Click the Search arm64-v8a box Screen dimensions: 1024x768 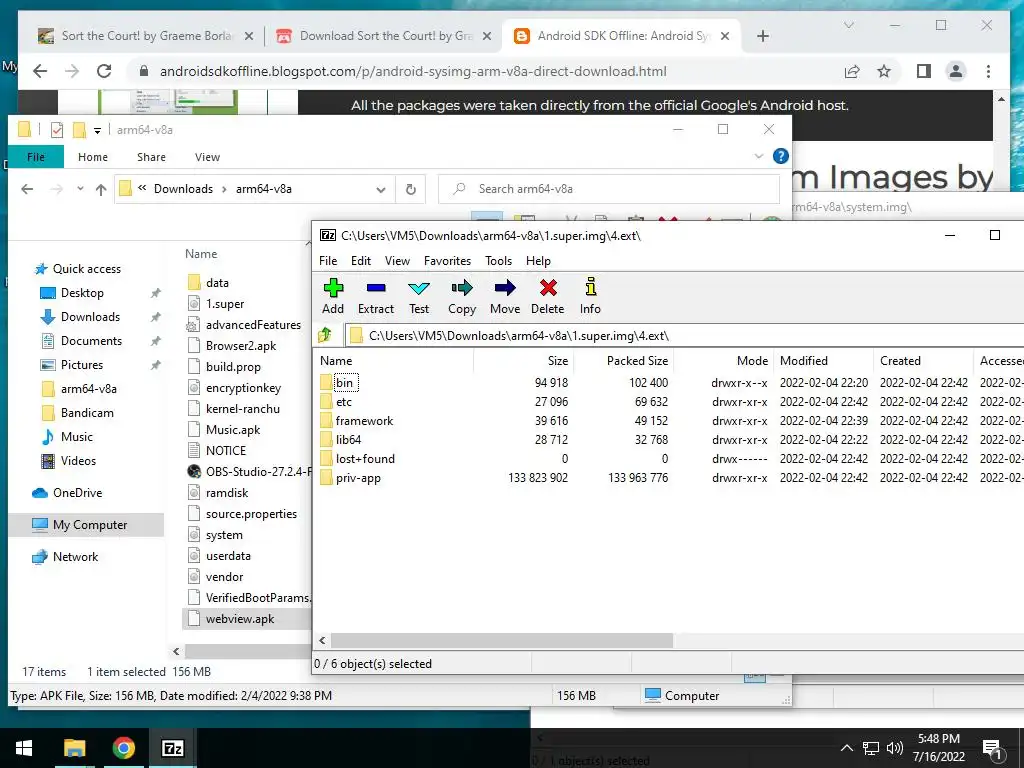[x=609, y=189]
